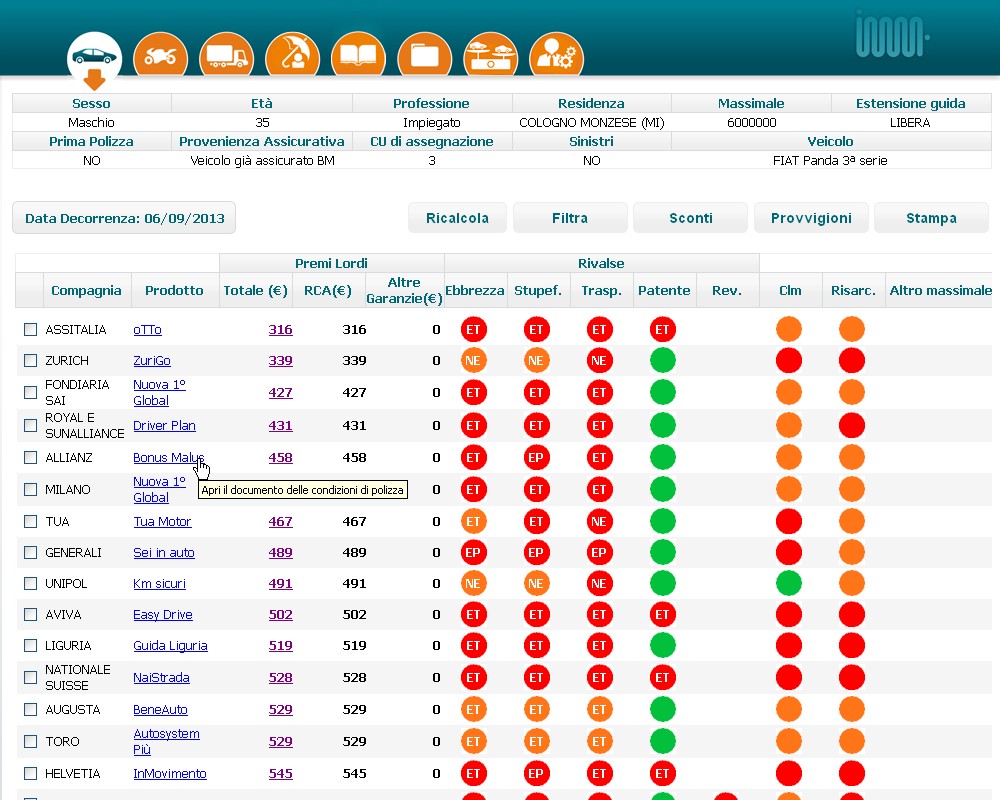Screen dimensions: 1000x800
Task: Click ZURICH Patente green circle
Action: click(663, 360)
